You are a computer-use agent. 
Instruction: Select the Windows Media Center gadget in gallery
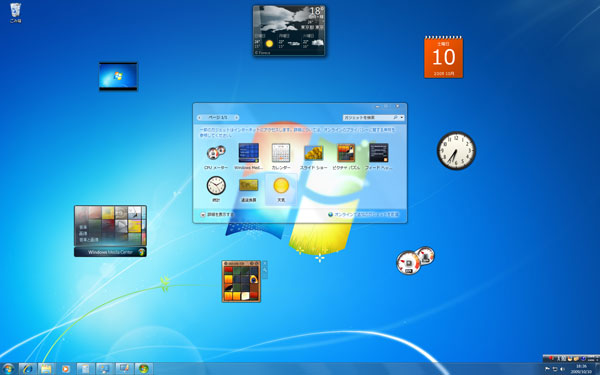[x=248, y=157]
